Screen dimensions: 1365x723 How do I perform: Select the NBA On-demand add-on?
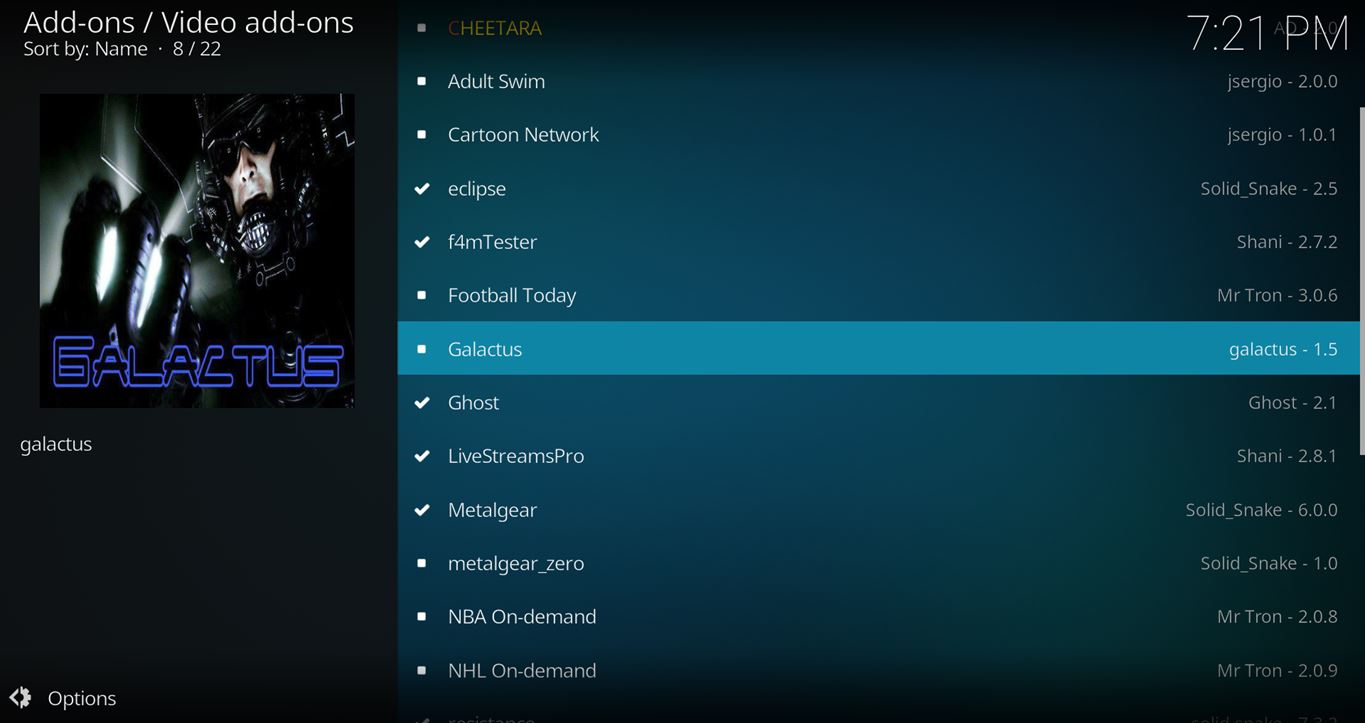[522, 617]
